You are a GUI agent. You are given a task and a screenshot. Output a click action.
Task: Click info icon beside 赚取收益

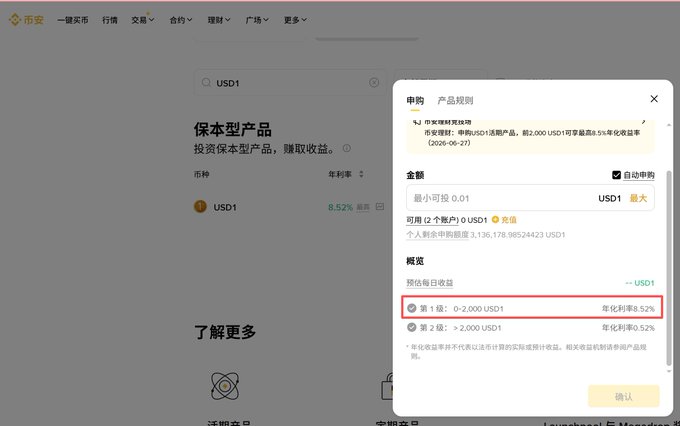tap(347, 148)
